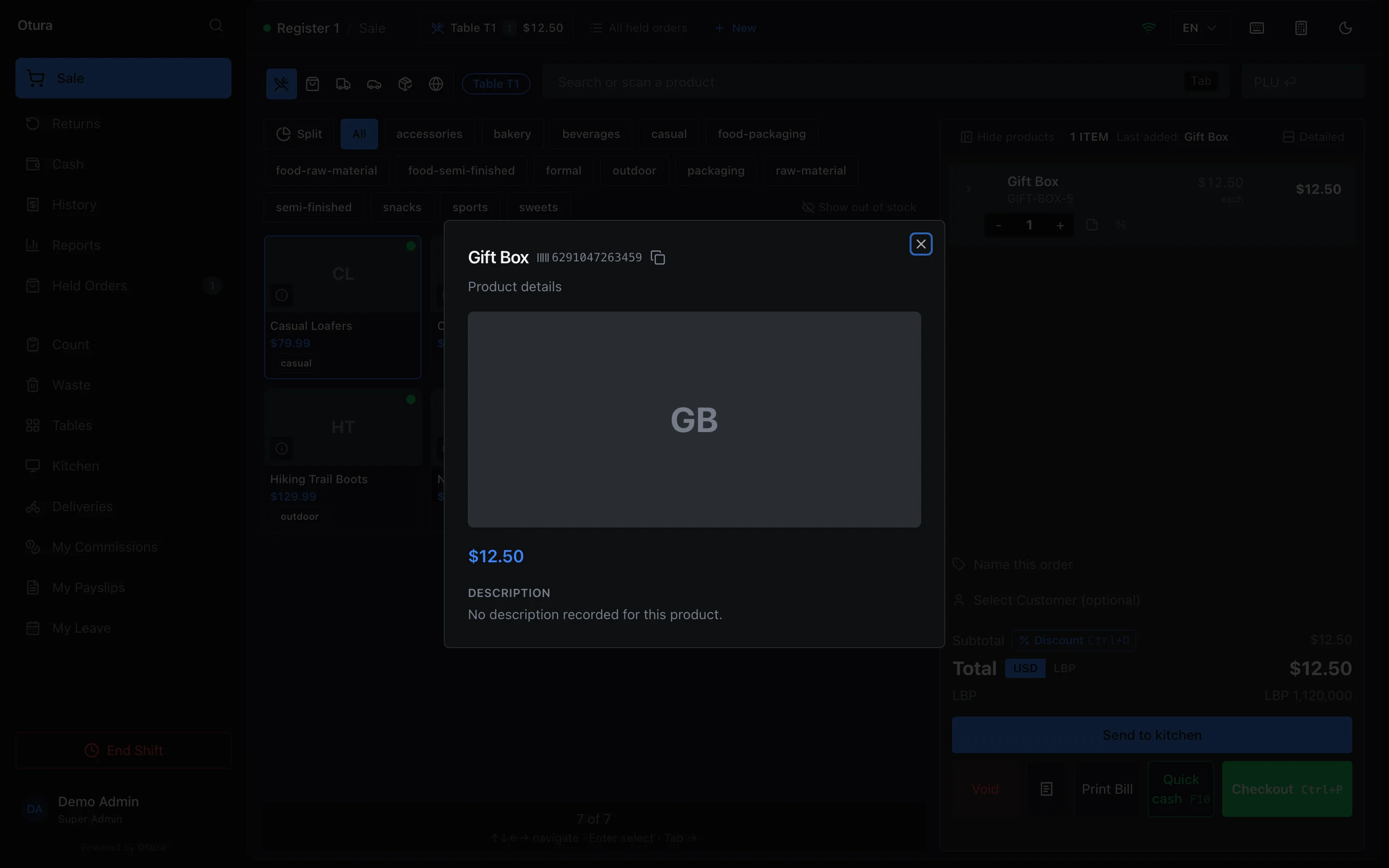The width and height of the screenshot is (1389, 868).
Task: Open the Table T1 held order tab
Action: coord(497,28)
